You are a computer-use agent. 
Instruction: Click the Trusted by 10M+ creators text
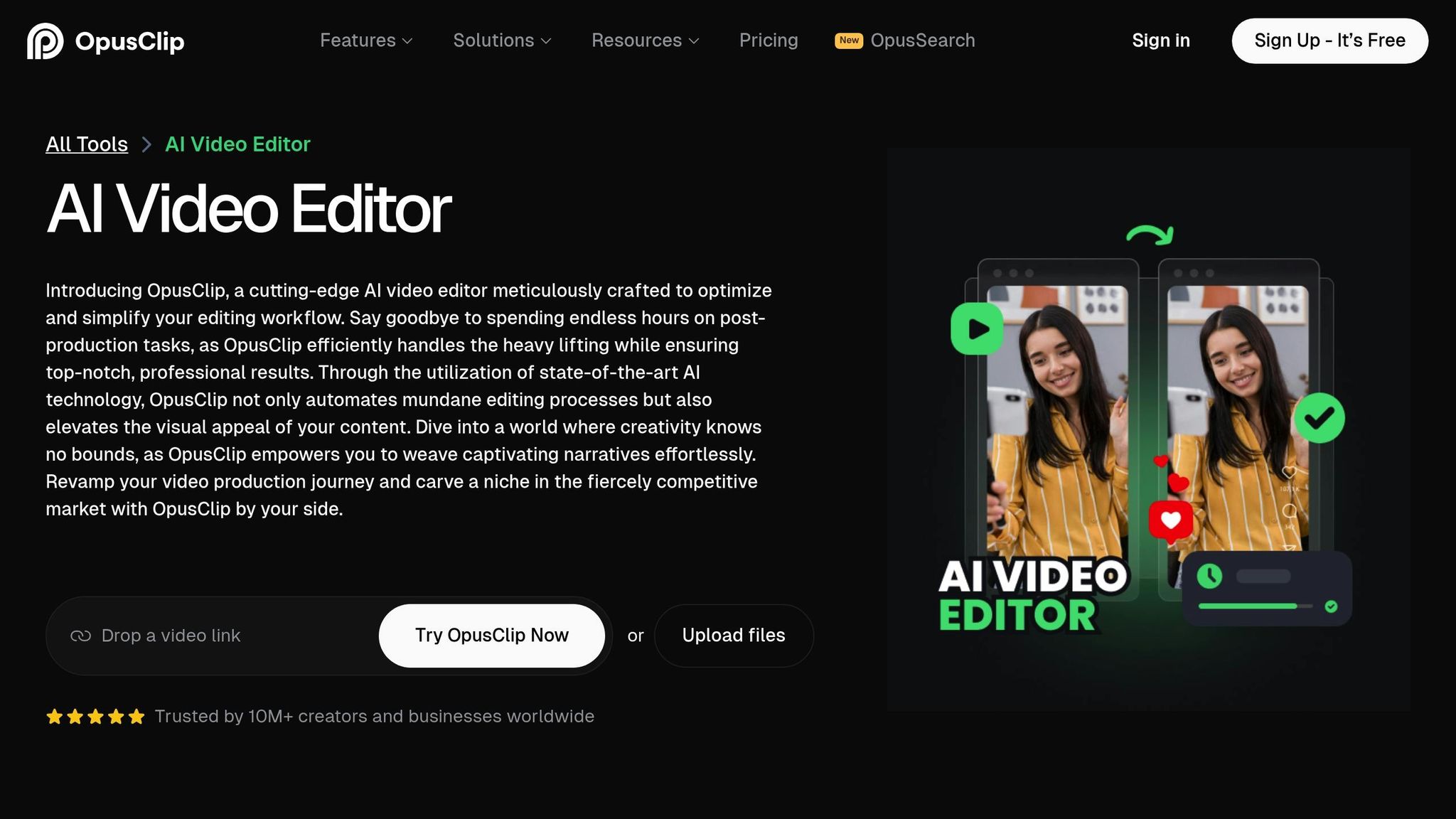374,717
